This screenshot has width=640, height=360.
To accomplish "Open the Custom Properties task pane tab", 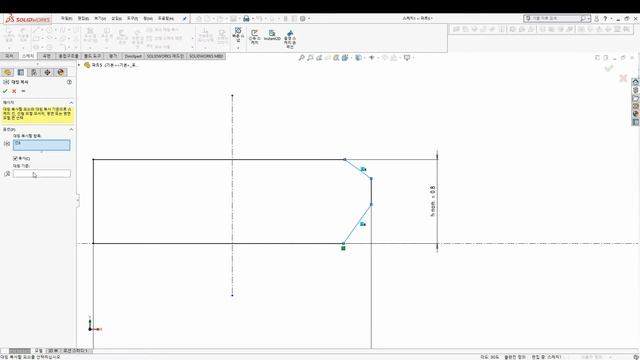I will (x=635, y=122).
